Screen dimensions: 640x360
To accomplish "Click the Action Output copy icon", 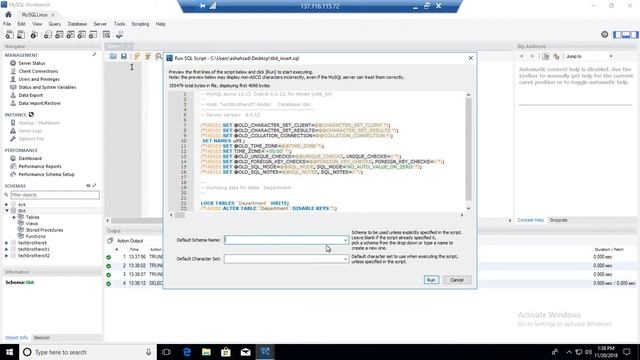I will coord(110,241).
